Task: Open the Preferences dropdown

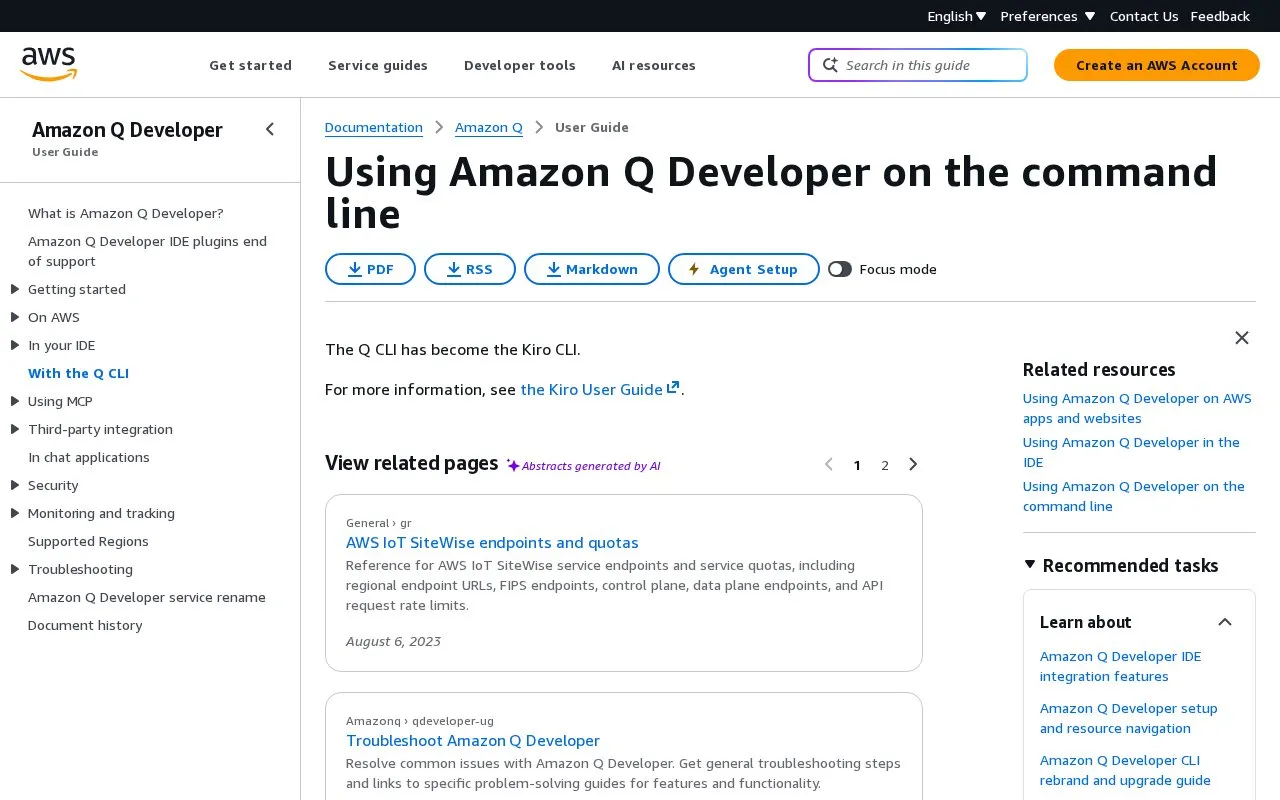Action: point(1048,16)
